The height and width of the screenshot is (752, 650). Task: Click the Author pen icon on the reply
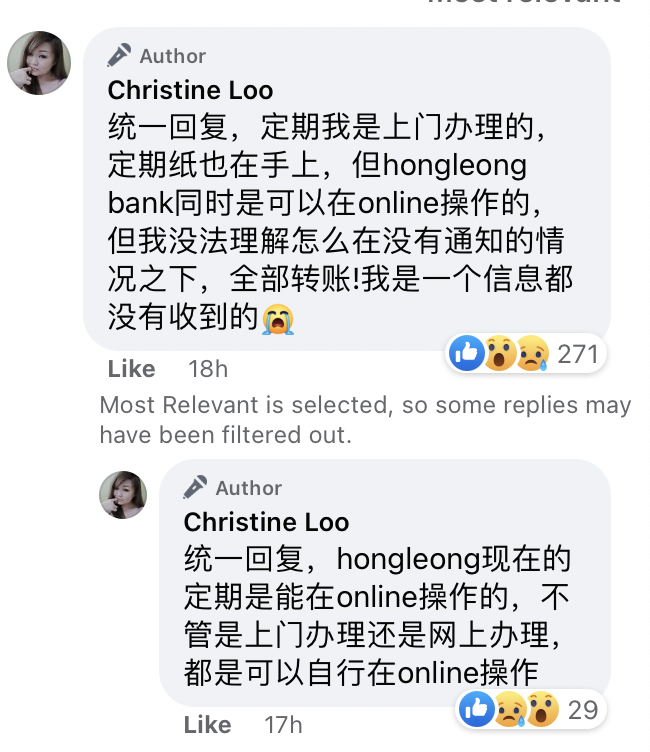point(196,487)
